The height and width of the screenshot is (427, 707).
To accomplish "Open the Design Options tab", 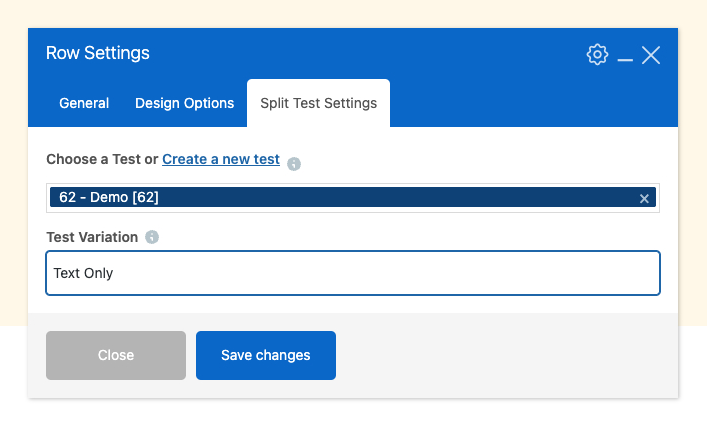I will 184,103.
